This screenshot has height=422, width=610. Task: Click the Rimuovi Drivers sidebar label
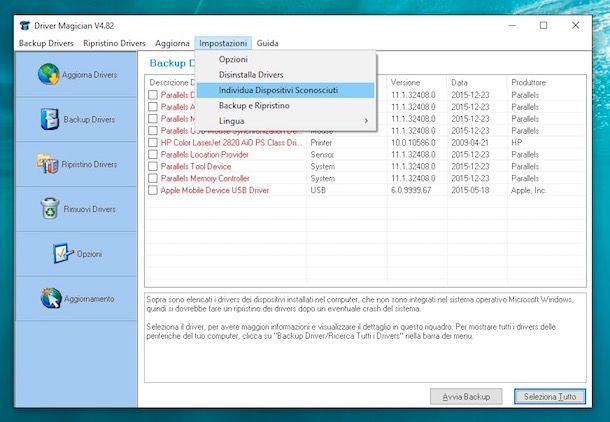pyautogui.click(x=89, y=209)
